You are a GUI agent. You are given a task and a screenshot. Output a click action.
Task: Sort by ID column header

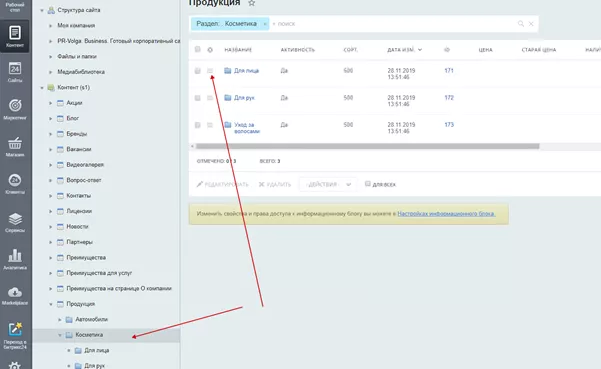[447, 50]
